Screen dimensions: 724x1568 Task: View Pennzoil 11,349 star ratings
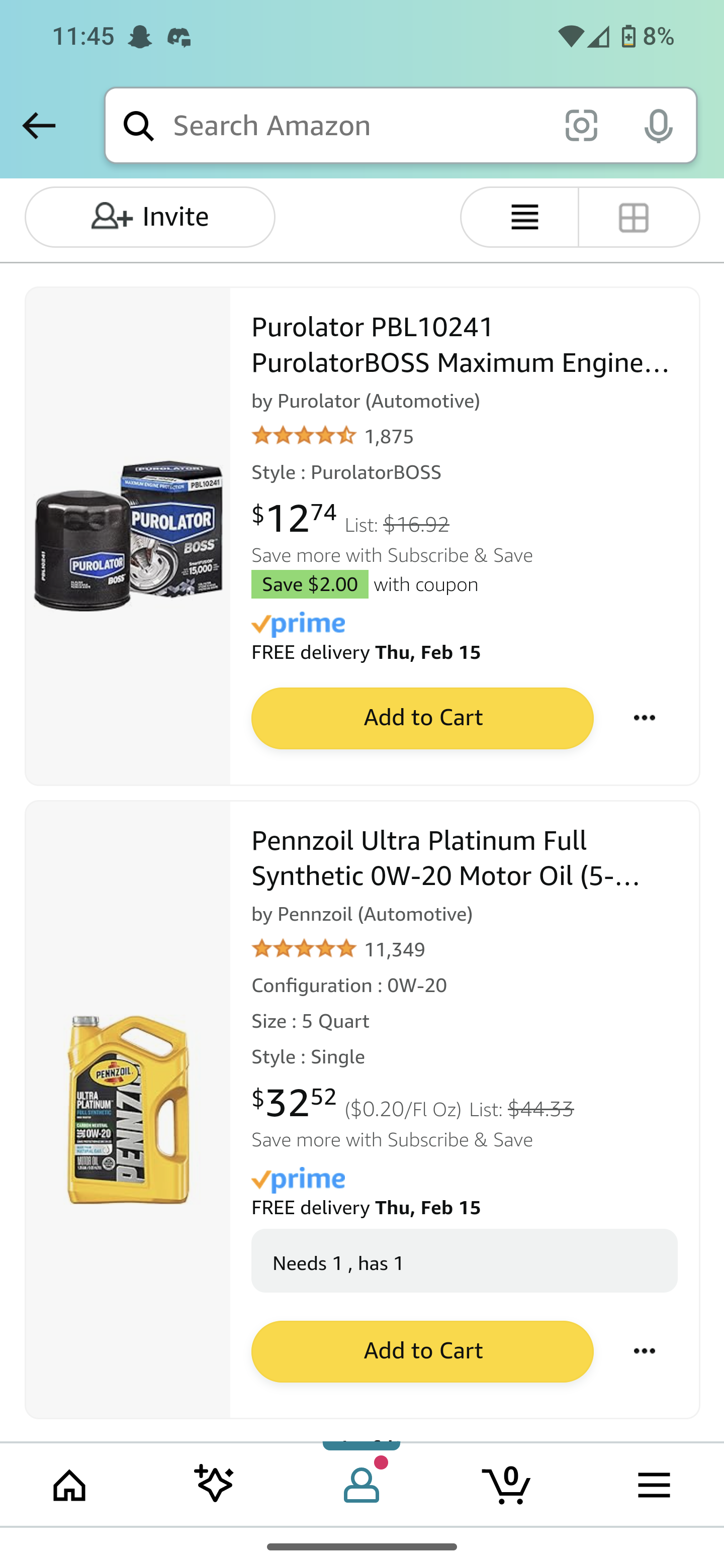point(338,949)
